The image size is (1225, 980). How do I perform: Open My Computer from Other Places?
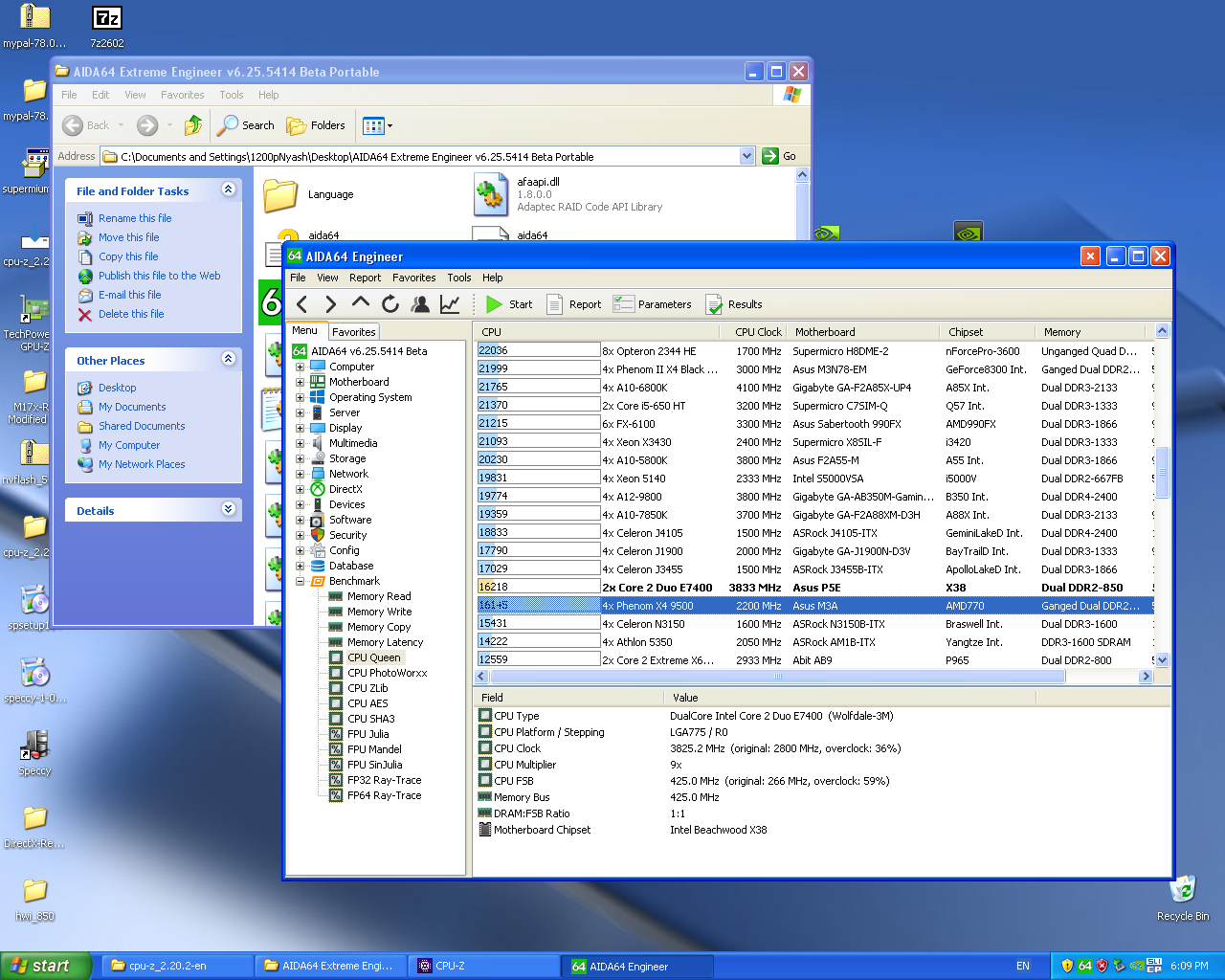(x=129, y=445)
